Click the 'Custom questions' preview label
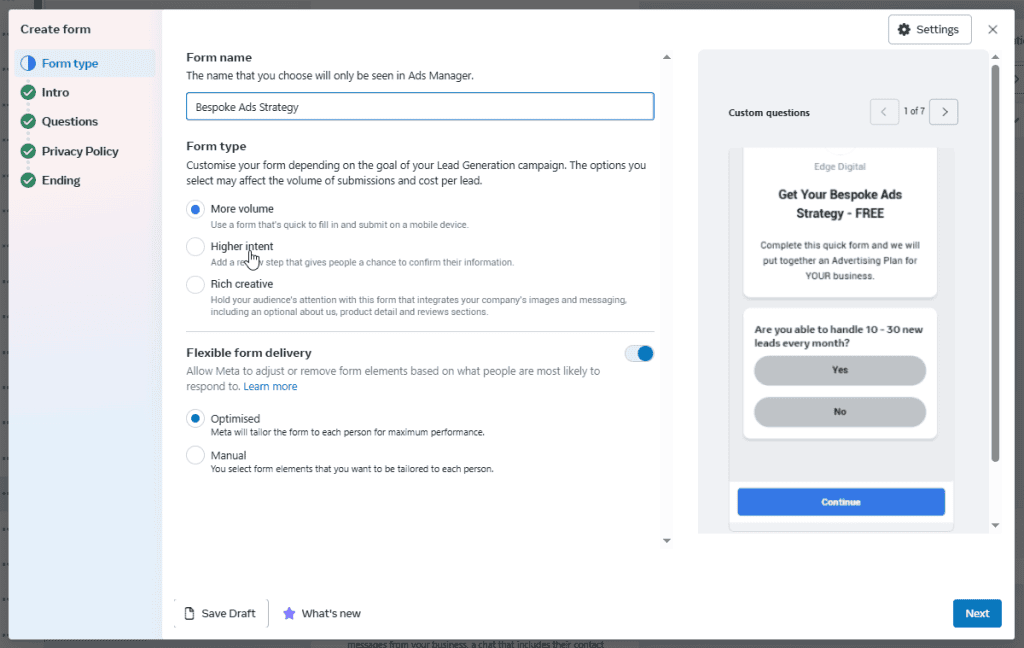 (769, 112)
